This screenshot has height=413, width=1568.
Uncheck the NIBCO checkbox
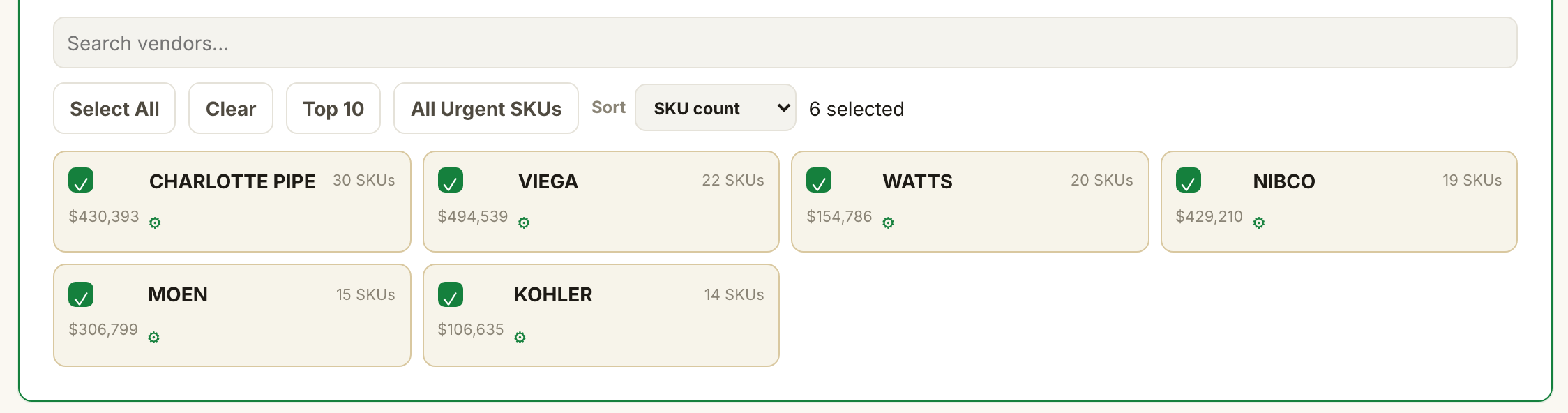coord(1189,181)
